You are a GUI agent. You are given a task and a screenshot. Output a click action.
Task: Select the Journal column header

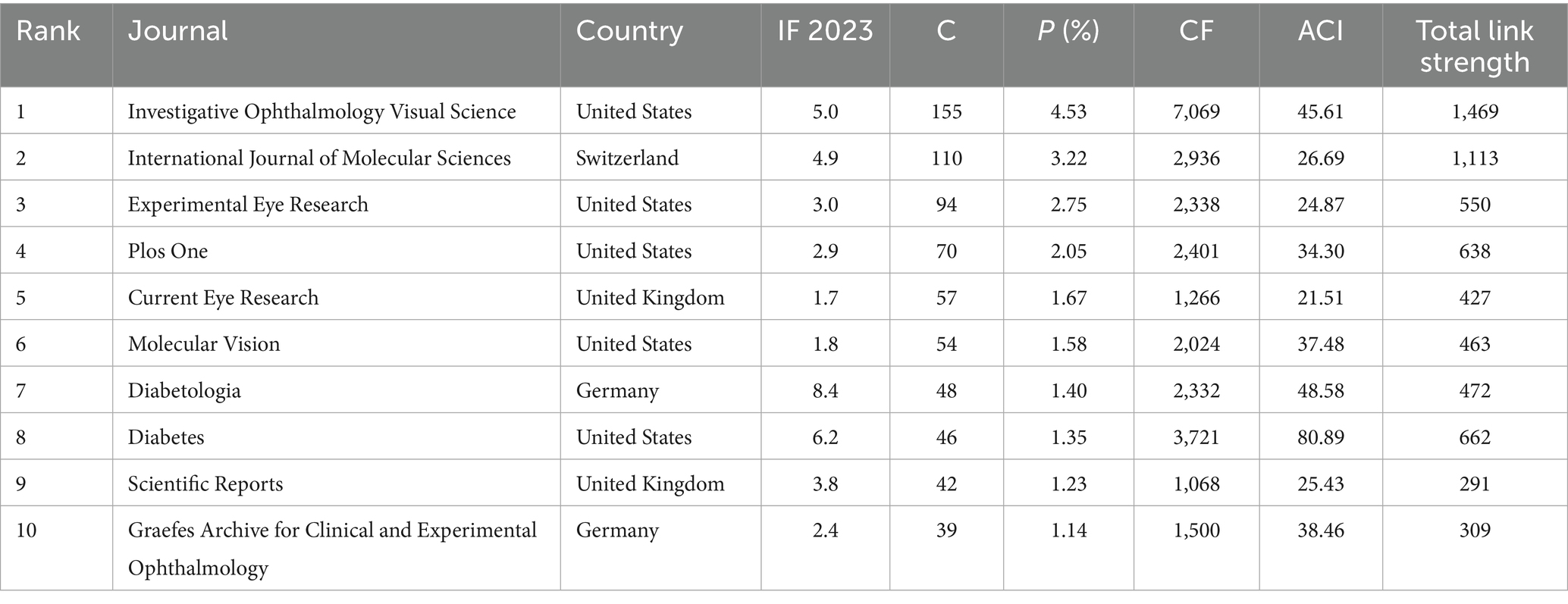[177, 31]
